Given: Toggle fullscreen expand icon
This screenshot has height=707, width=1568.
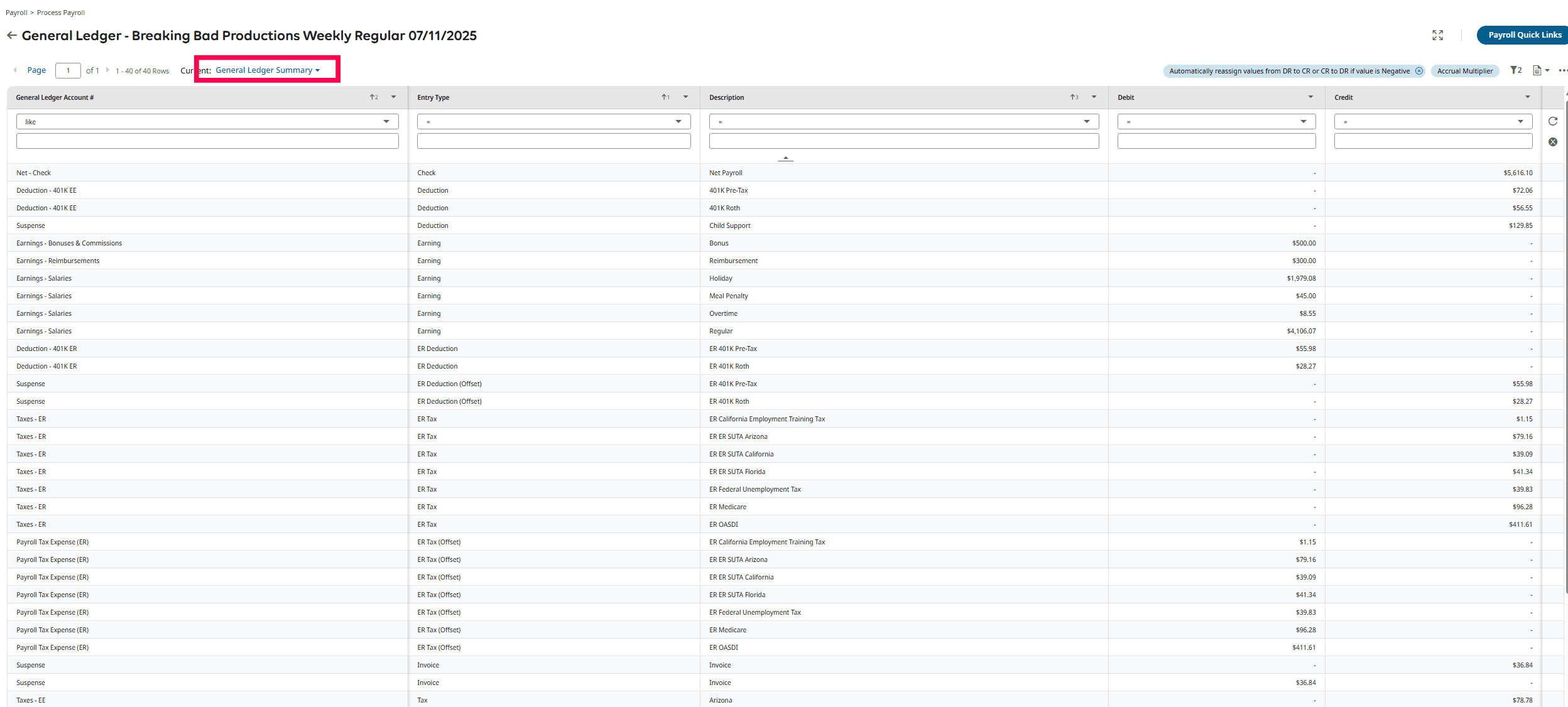Looking at the screenshot, I should point(1437,35).
